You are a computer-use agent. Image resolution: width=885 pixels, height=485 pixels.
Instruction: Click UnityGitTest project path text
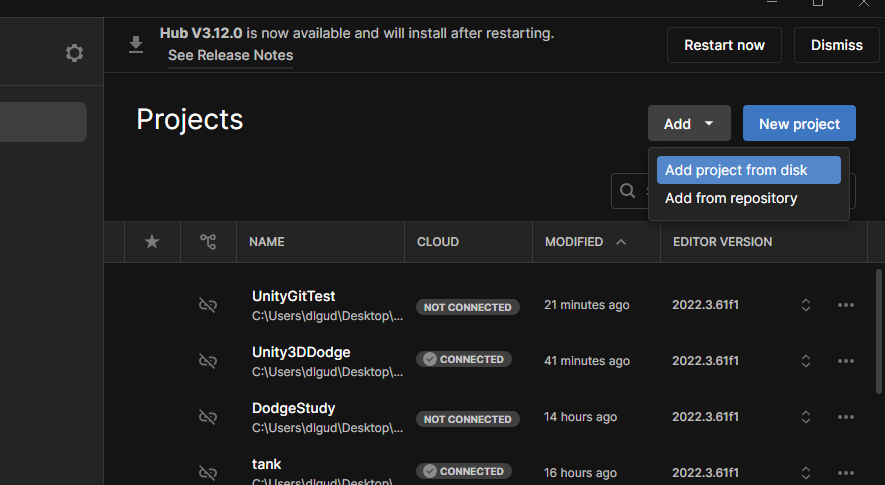[x=327, y=316]
